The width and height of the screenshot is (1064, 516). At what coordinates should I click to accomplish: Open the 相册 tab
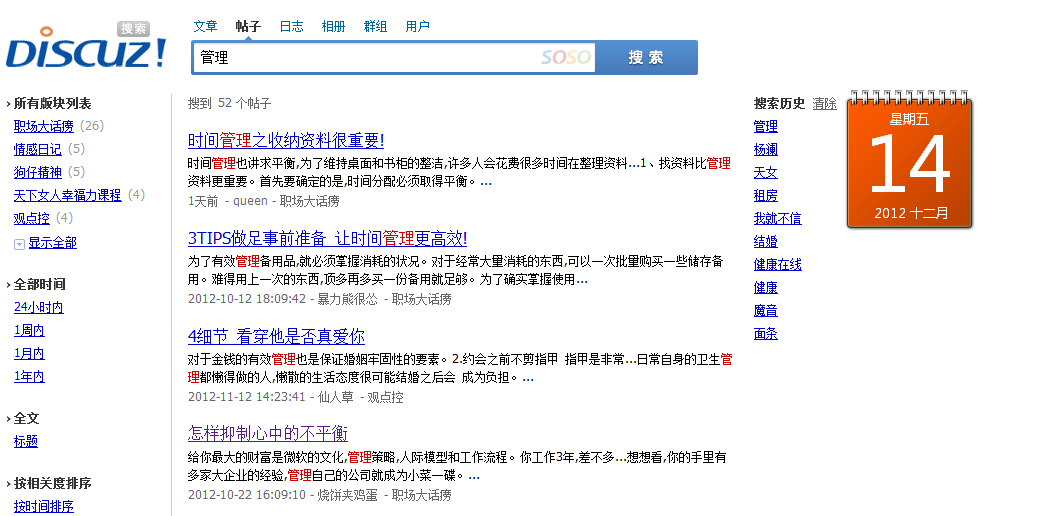[333, 26]
